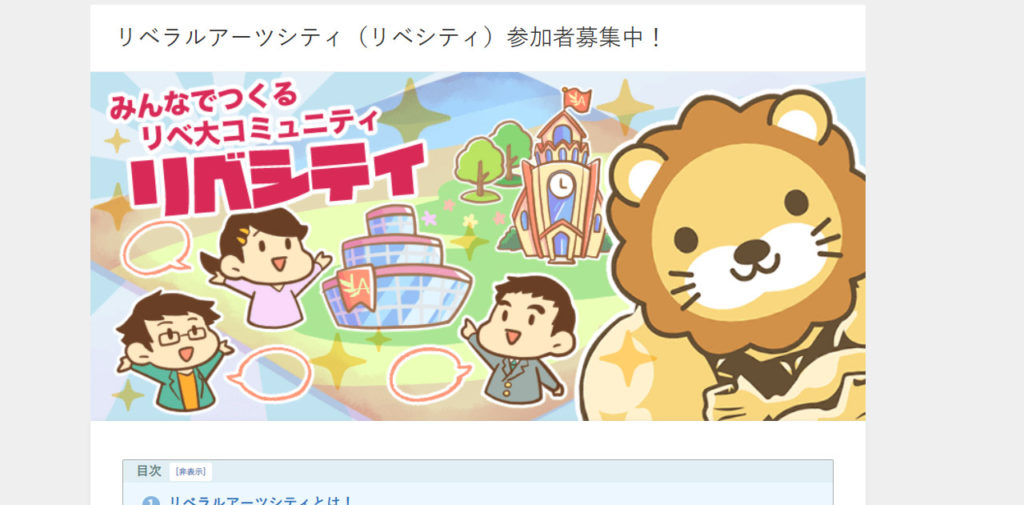Click the man with glasses in green jacket
The height and width of the screenshot is (505, 1024).
pyautogui.click(x=174, y=350)
